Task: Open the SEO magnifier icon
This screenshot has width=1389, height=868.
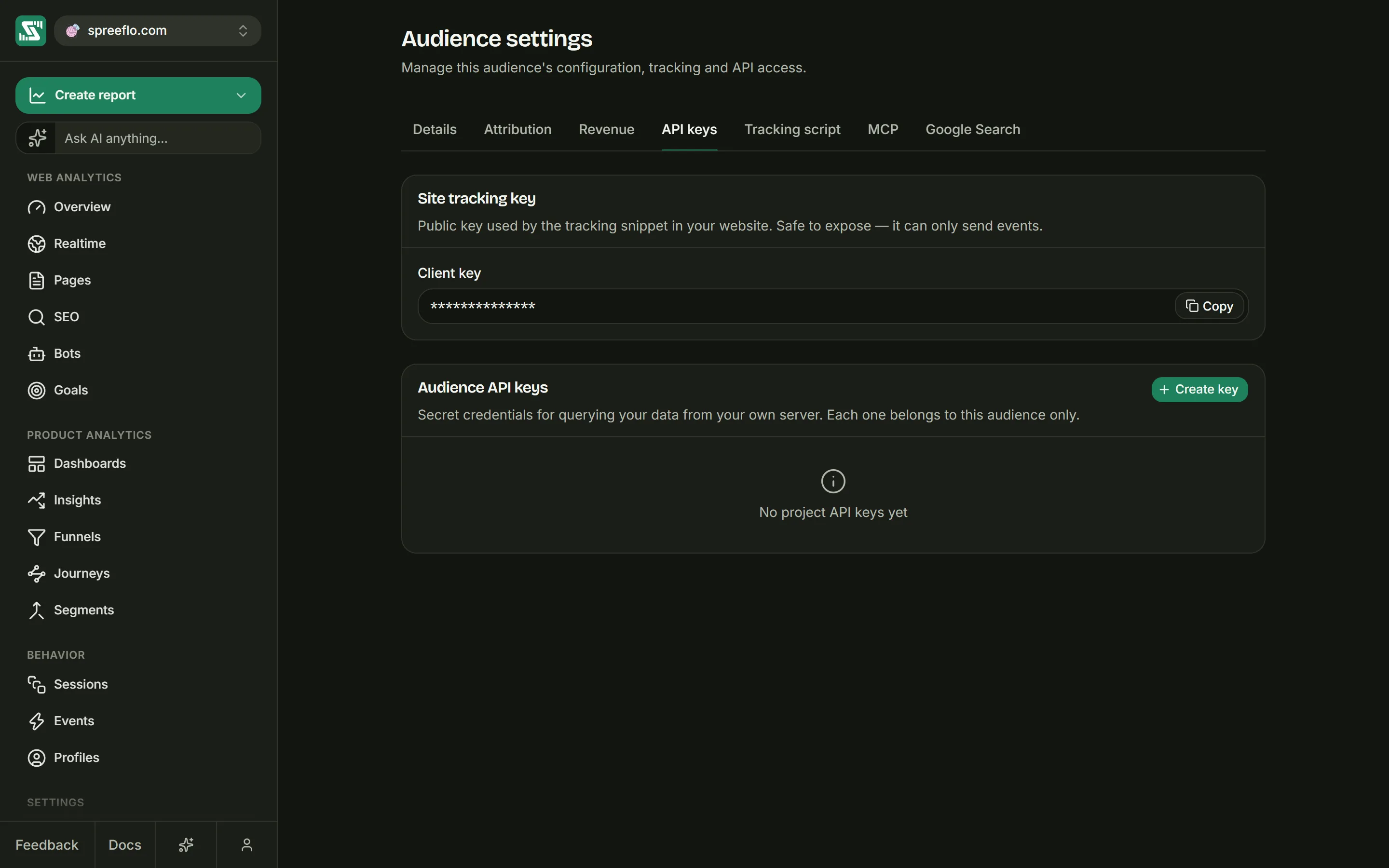Action: [x=36, y=317]
